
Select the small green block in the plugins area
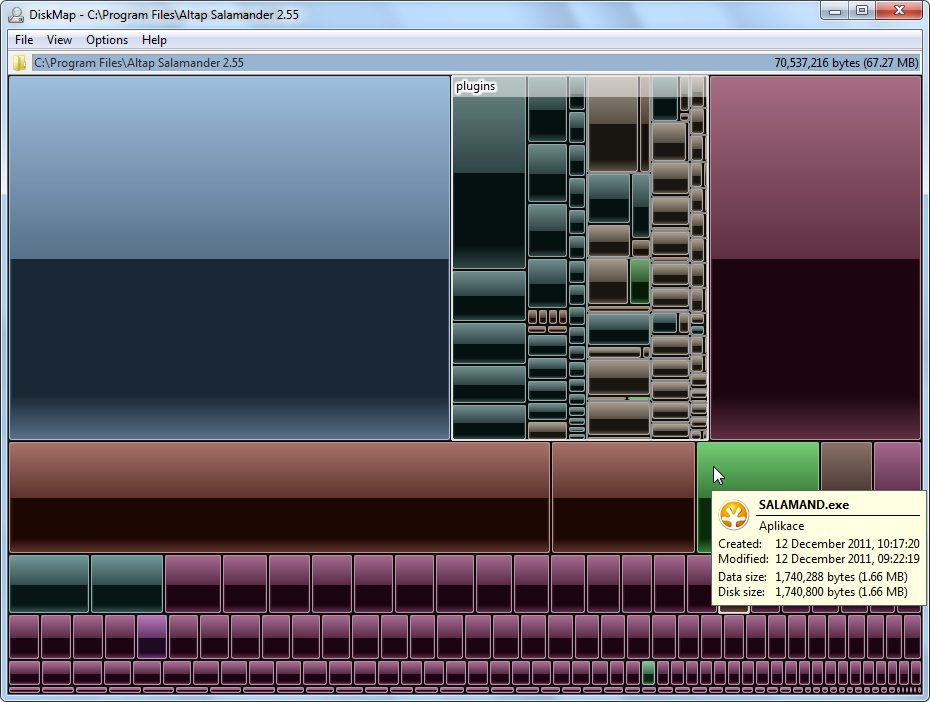click(x=639, y=281)
